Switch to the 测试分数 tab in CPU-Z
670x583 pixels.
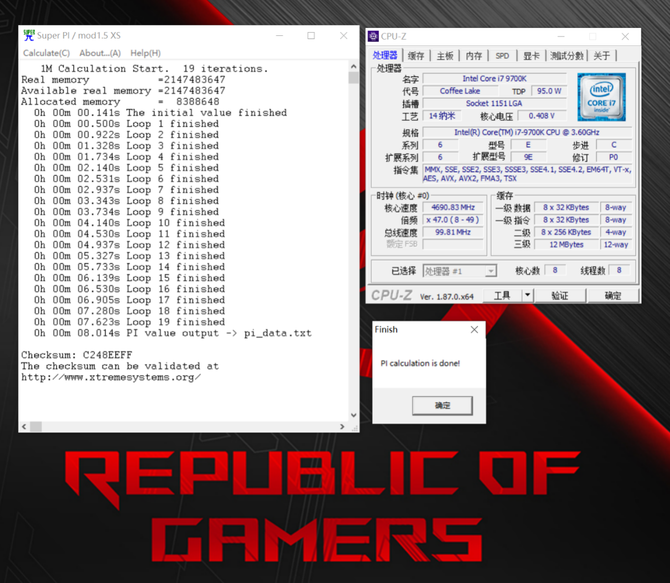tap(567, 56)
